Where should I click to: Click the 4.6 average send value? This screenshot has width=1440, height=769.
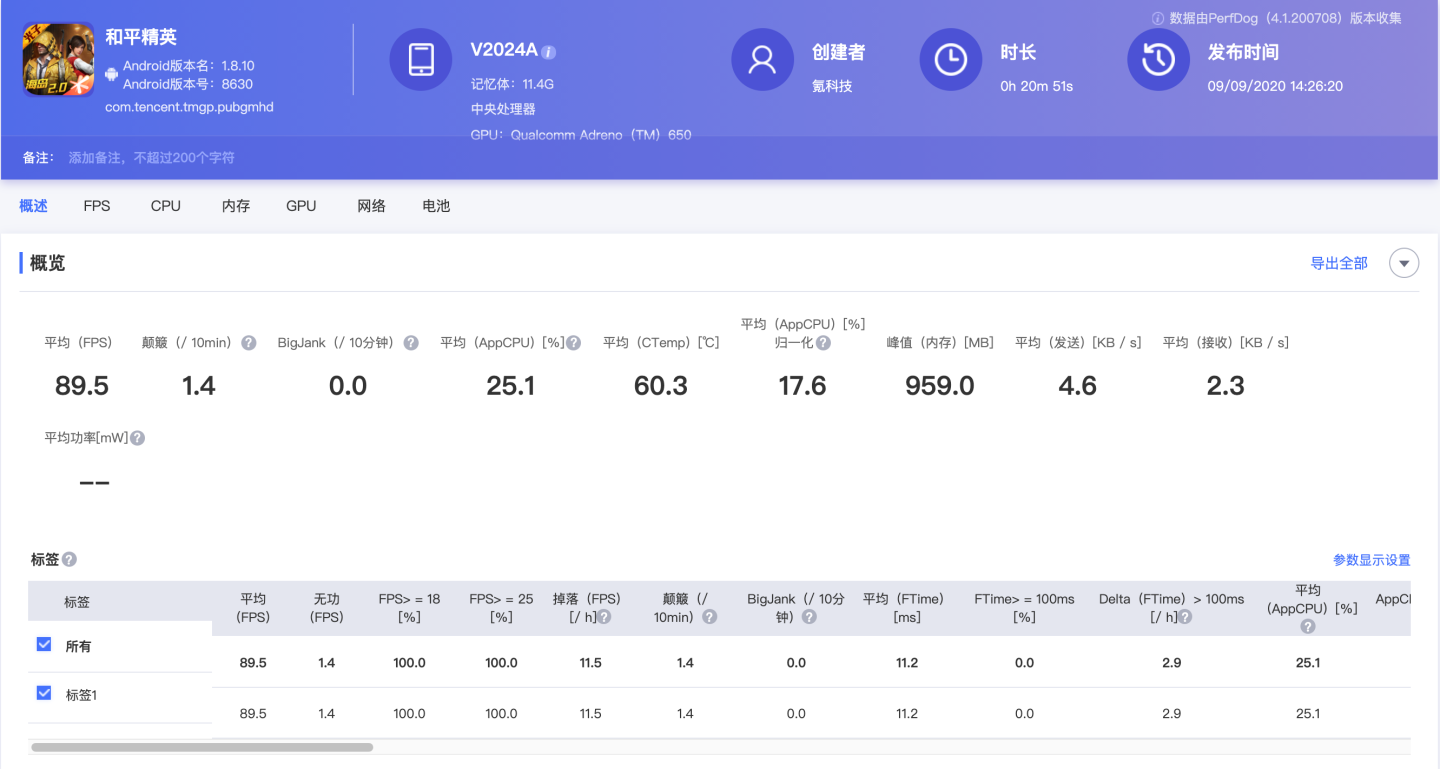[x=1077, y=386]
